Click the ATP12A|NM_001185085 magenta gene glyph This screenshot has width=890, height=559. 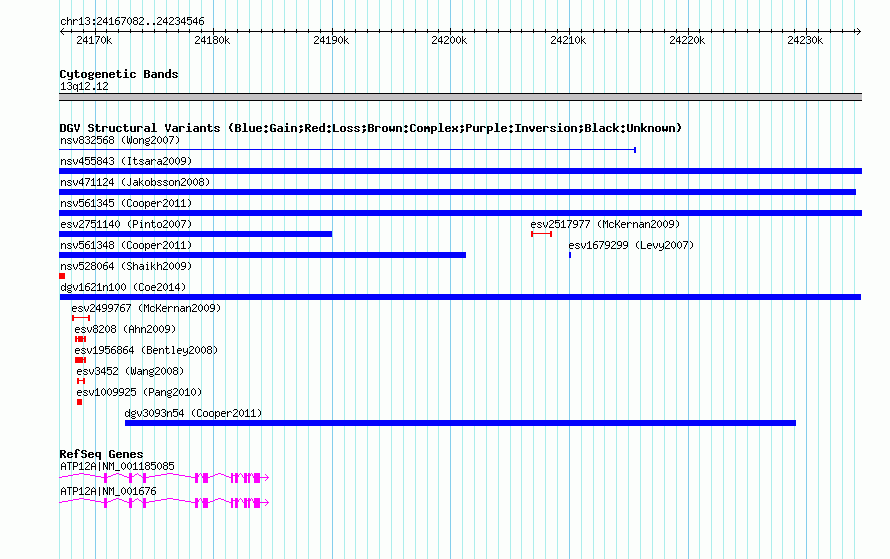164,478
